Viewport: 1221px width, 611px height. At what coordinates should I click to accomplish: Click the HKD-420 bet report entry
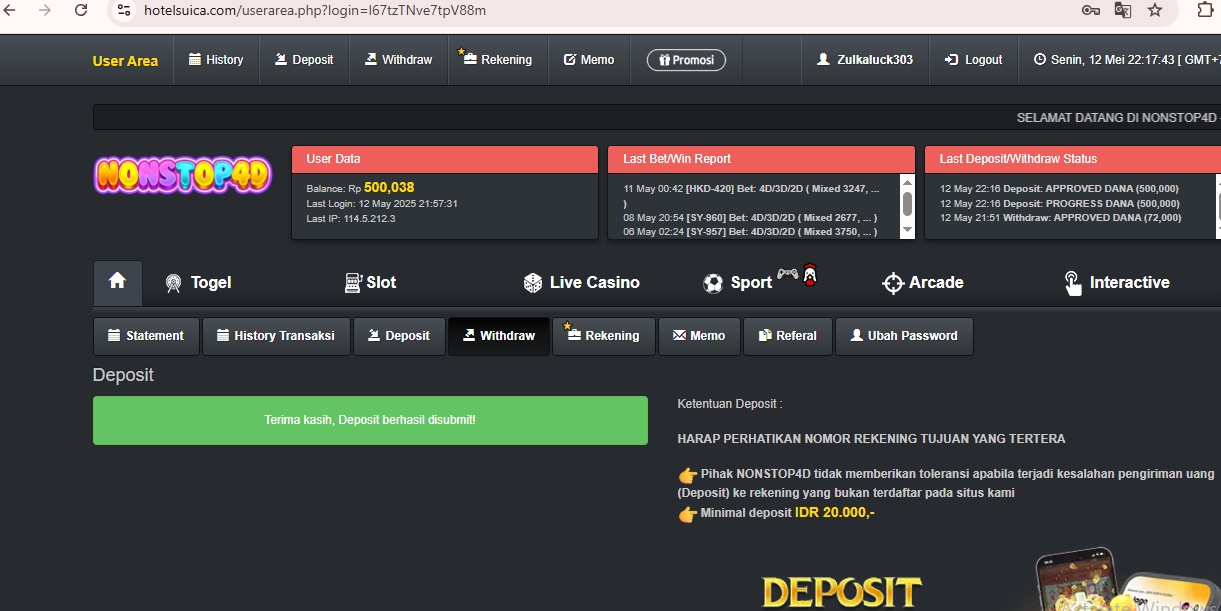[752, 188]
